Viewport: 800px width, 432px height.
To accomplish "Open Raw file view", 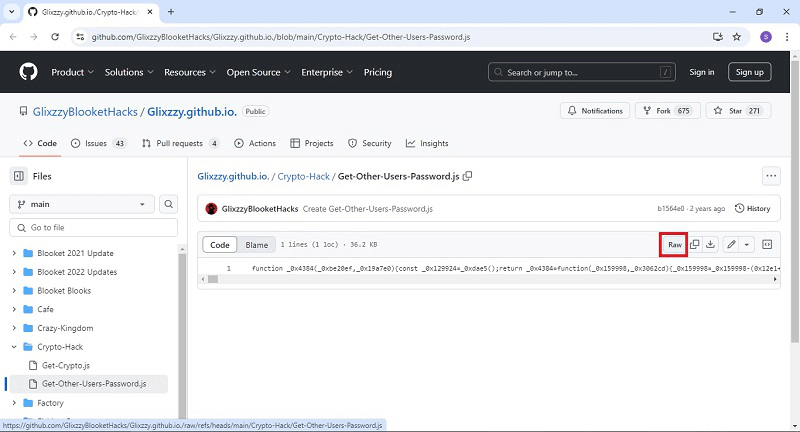I will tap(674, 245).
